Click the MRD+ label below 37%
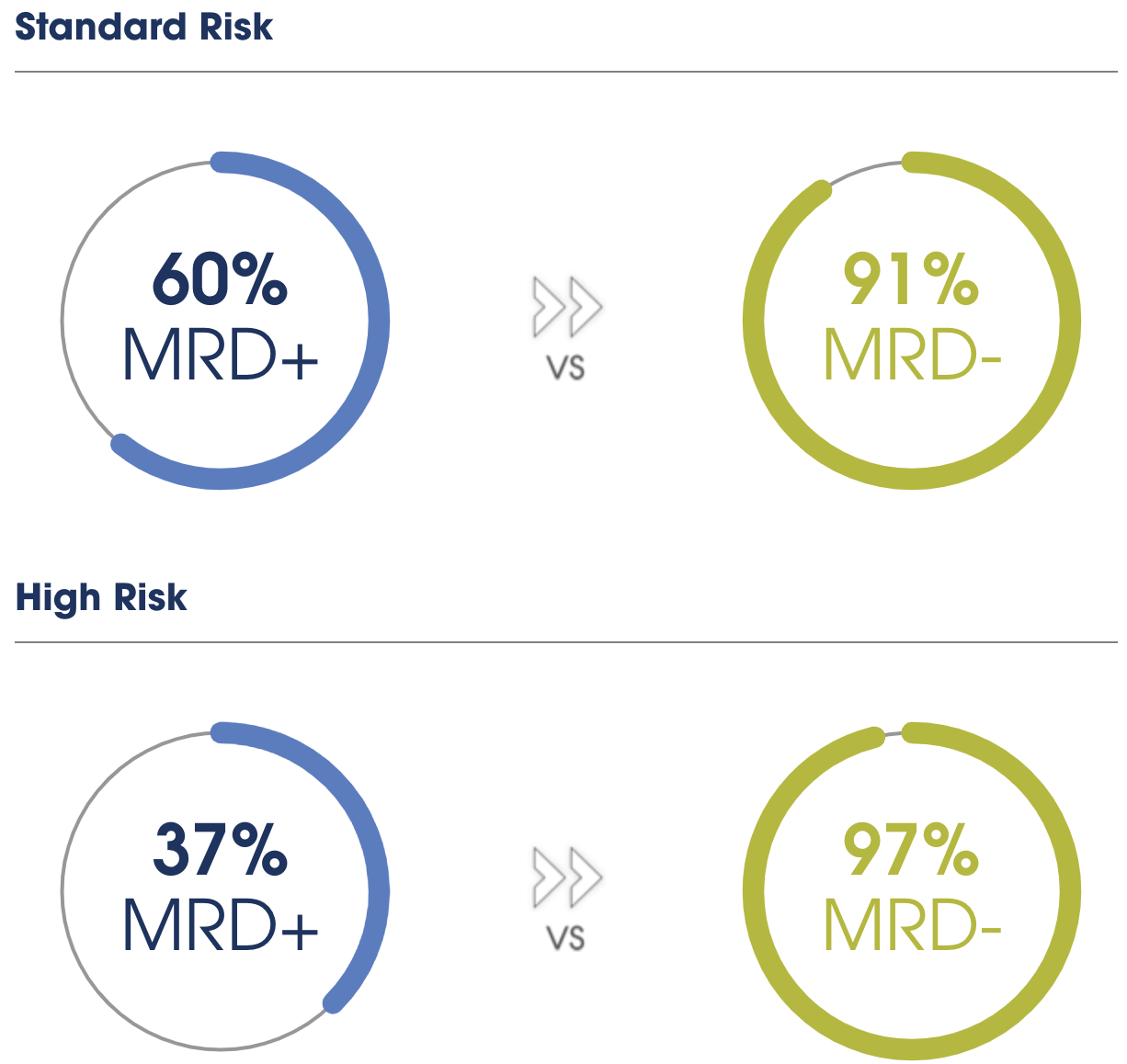Image resolution: width=1127 pixels, height=1064 pixels. pyautogui.click(x=221, y=925)
